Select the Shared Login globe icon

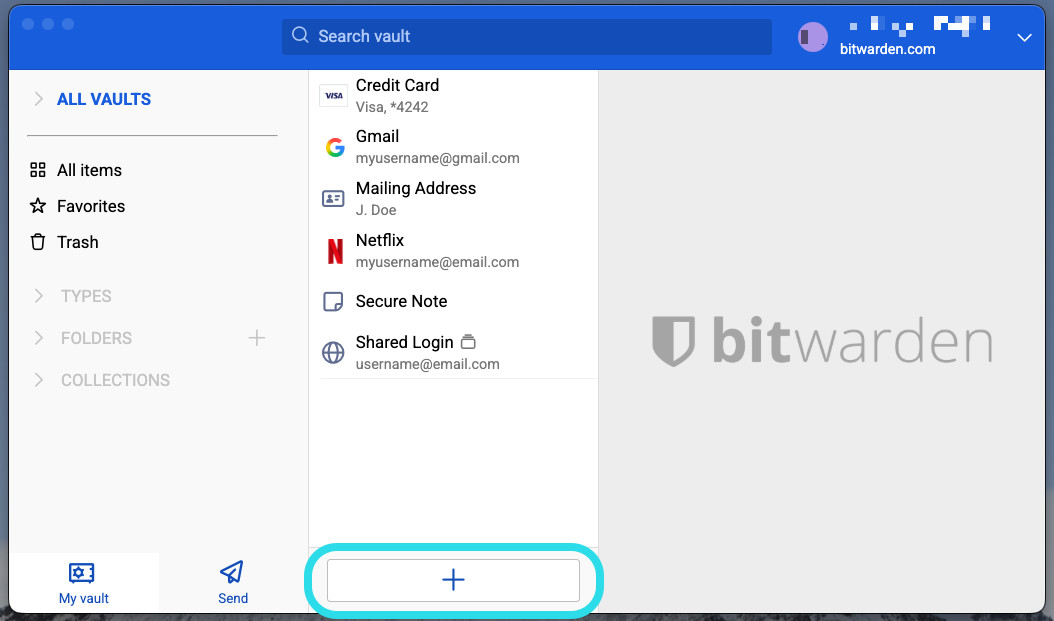click(x=333, y=352)
